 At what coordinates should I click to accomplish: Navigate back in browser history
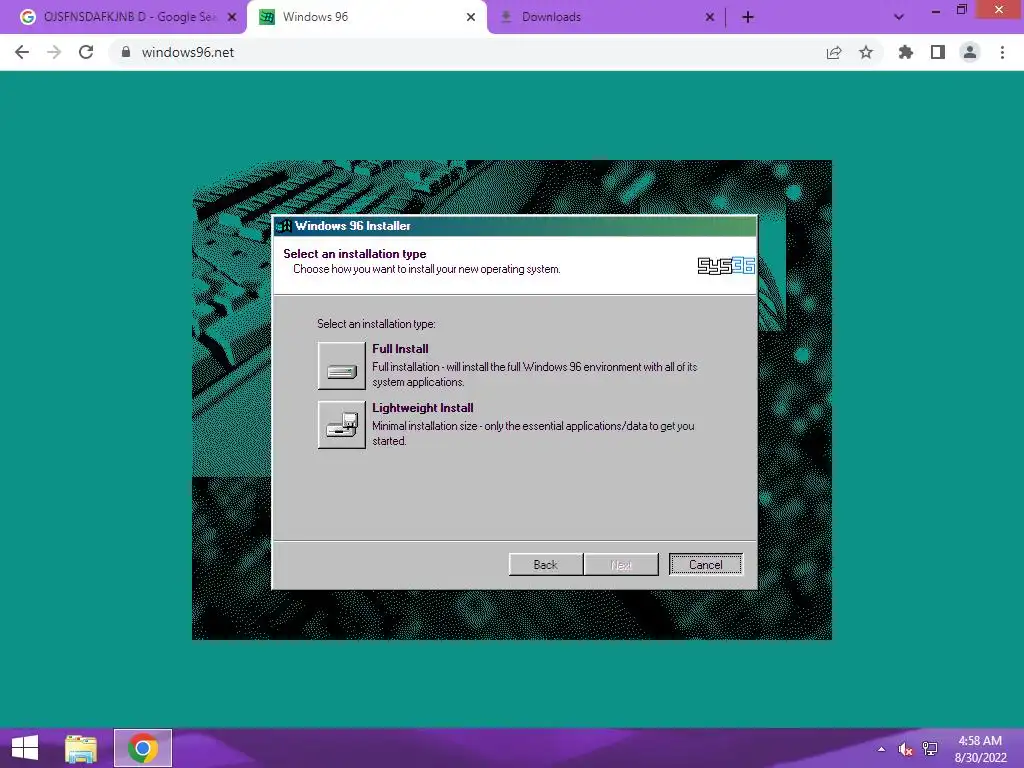tap(22, 52)
